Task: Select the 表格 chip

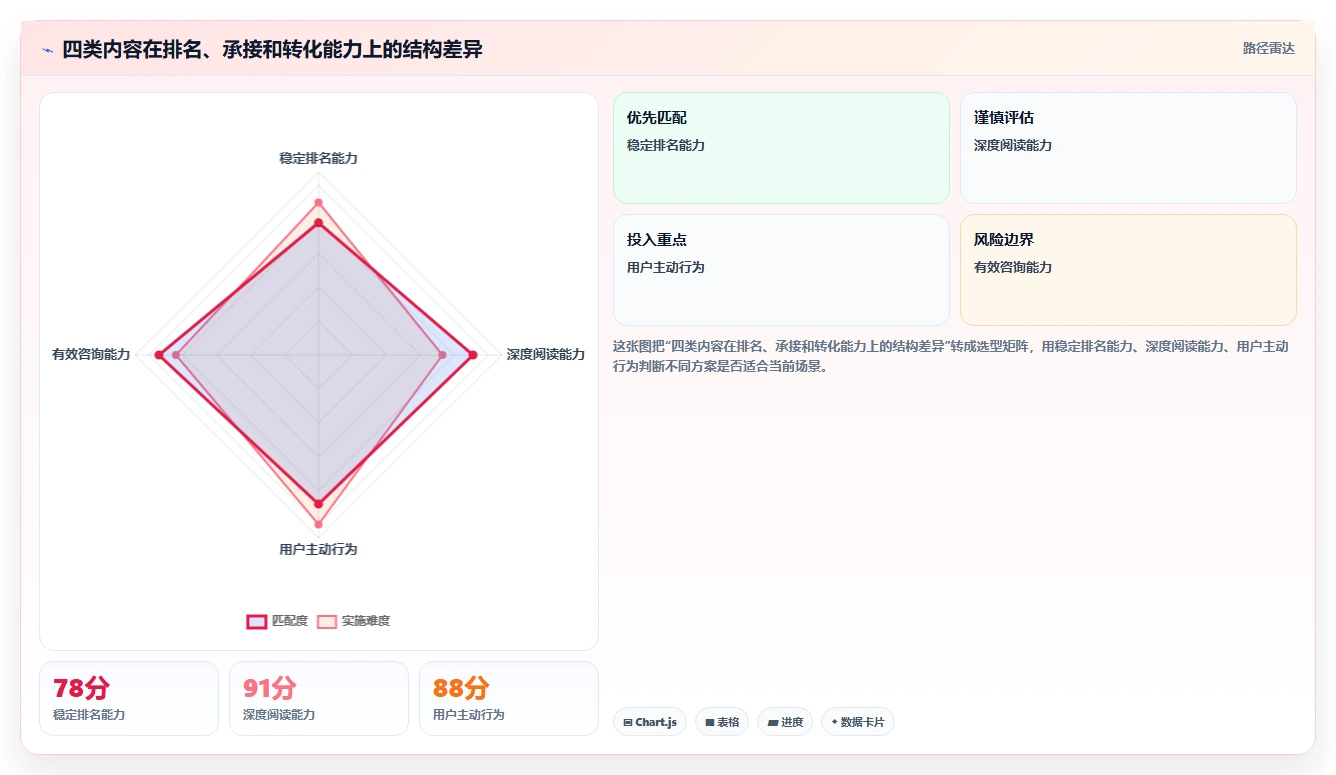Action: point(722,722)
